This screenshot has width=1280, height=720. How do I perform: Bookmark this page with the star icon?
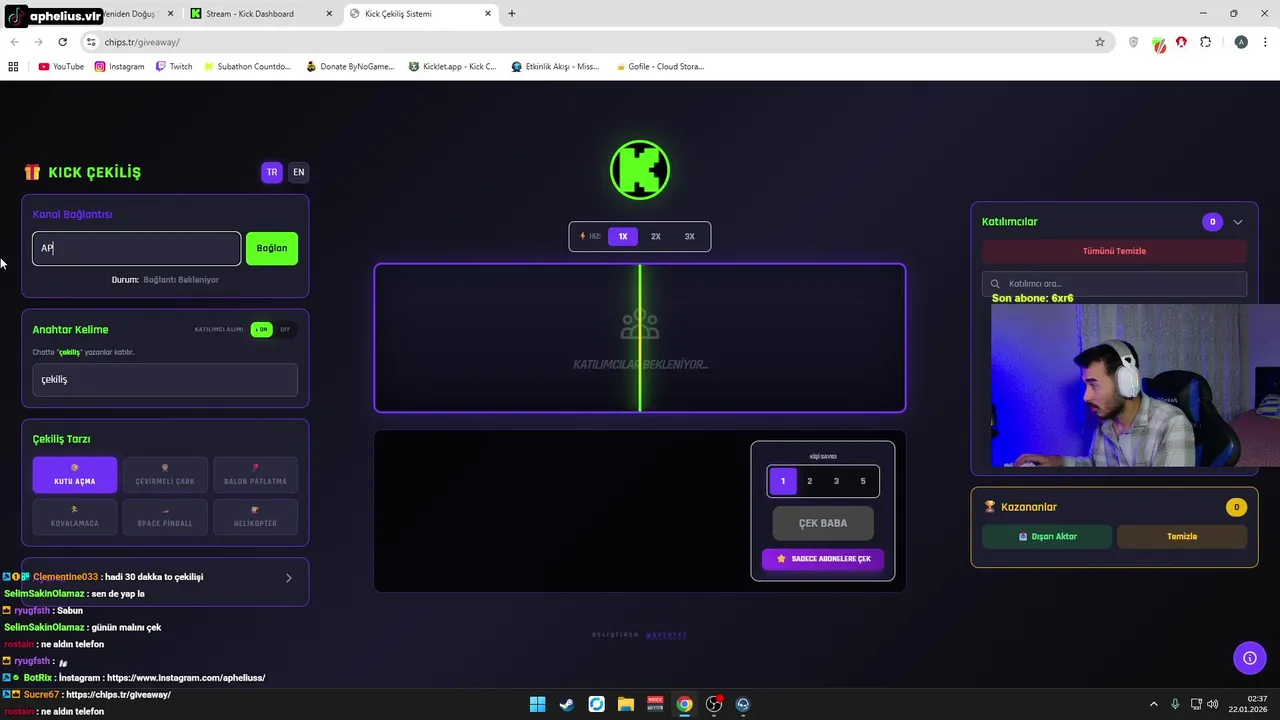1100,42
